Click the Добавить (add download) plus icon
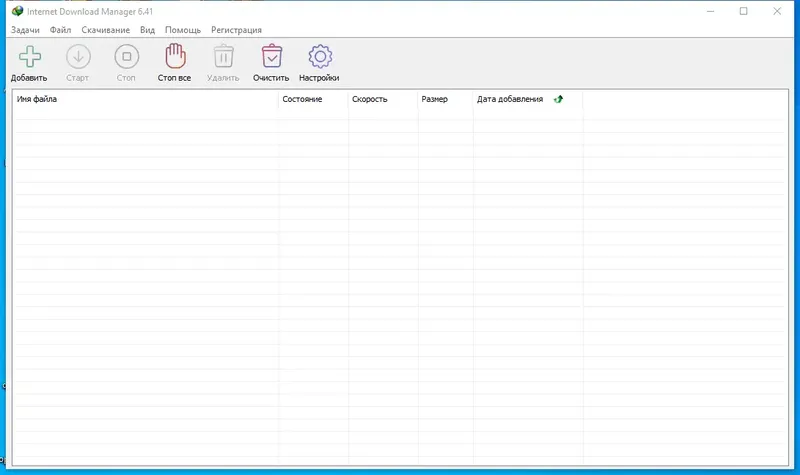The image size is (800, 475). pyautogui.click(x=30, y=57)
